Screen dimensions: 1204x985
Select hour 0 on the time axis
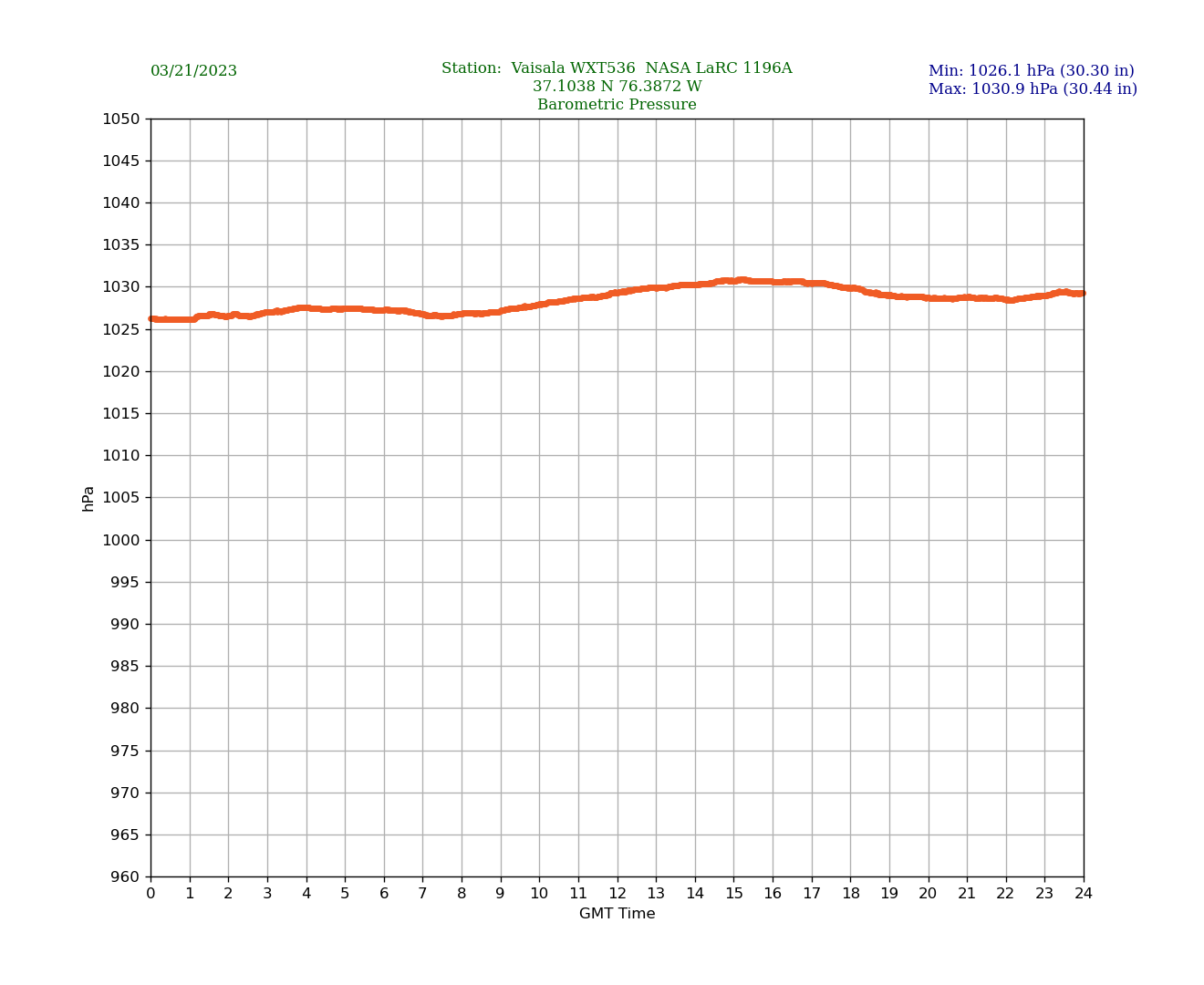(x=150, y=894)
